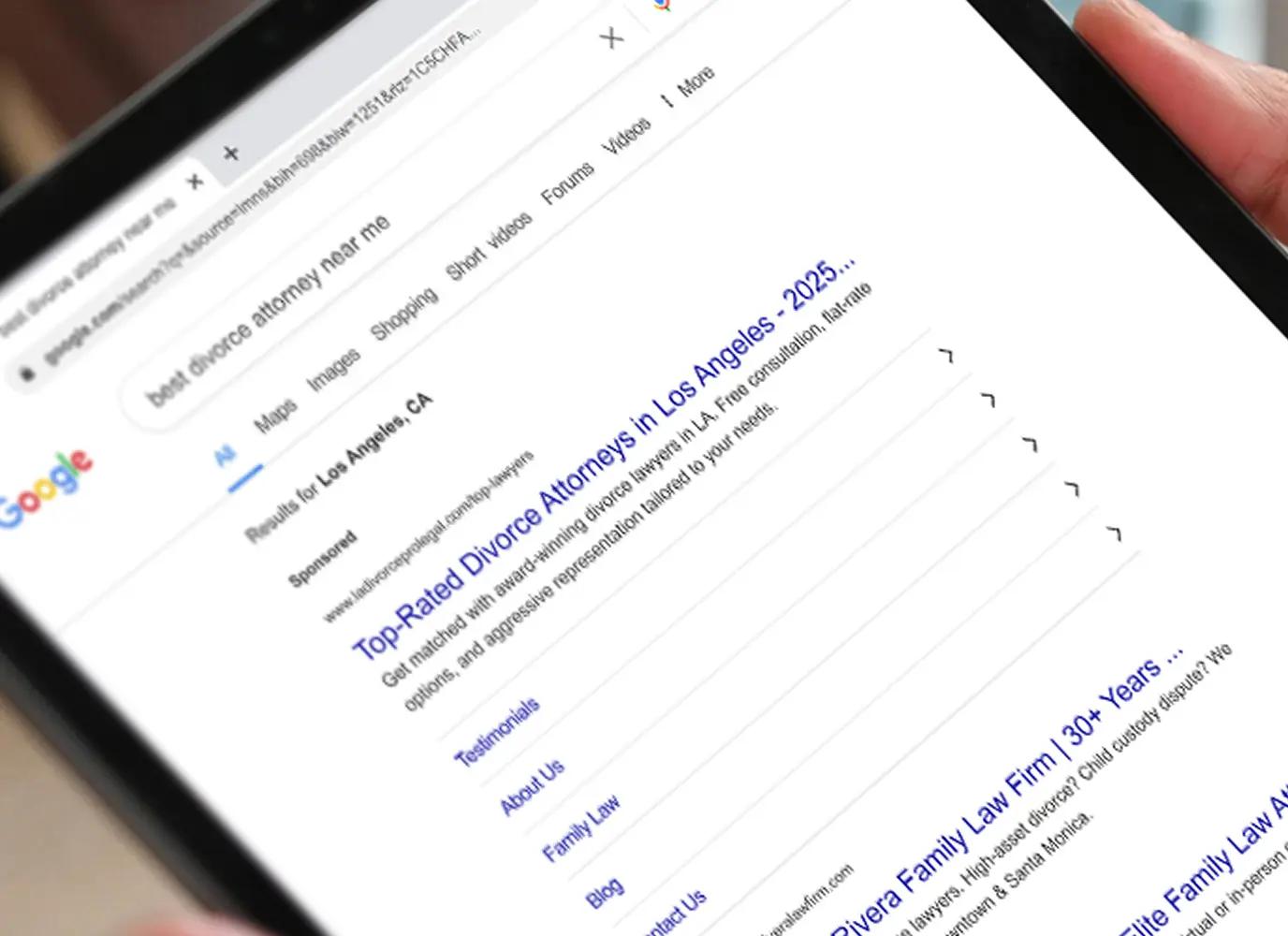Expand the About Us sitelink chevron

(x=988, y=400)
